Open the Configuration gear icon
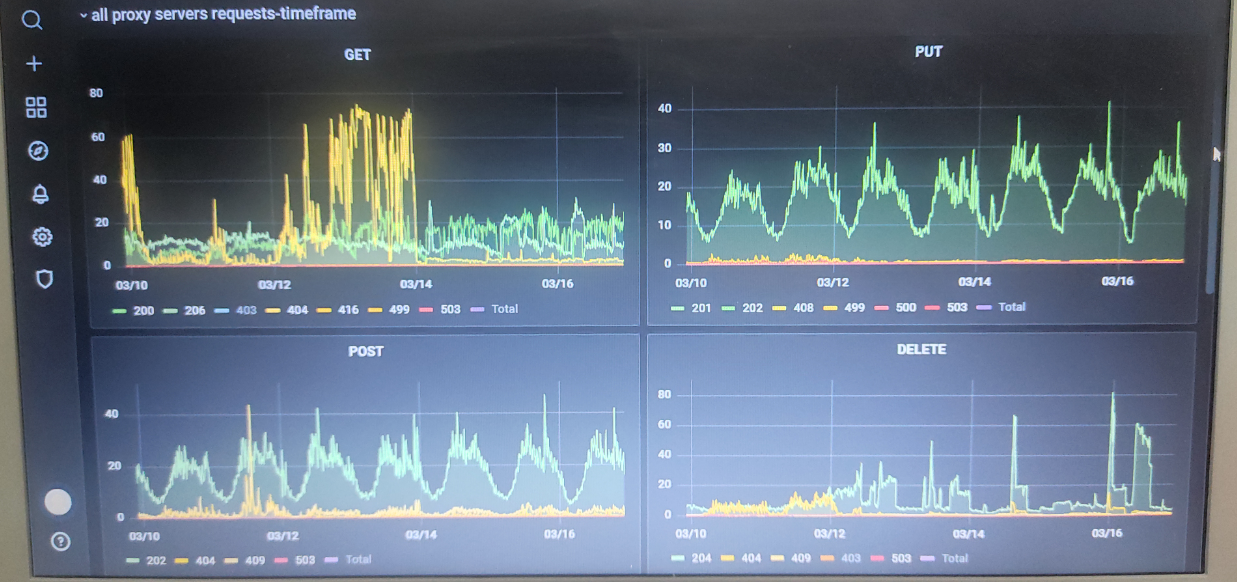This screenshot has width=1237, height=586. [x=42, y=237]
